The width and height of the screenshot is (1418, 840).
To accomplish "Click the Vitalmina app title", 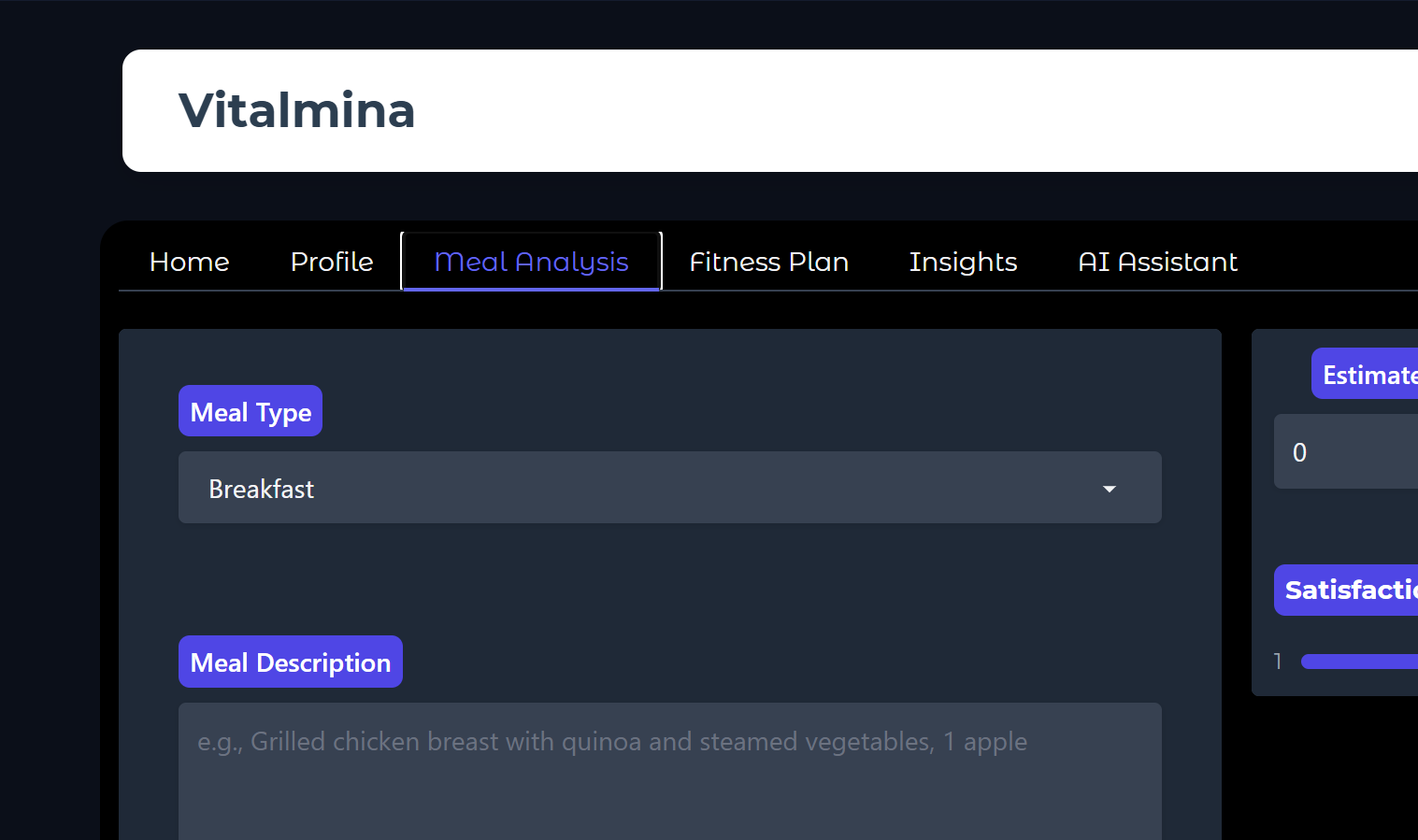I will [296, 110].
